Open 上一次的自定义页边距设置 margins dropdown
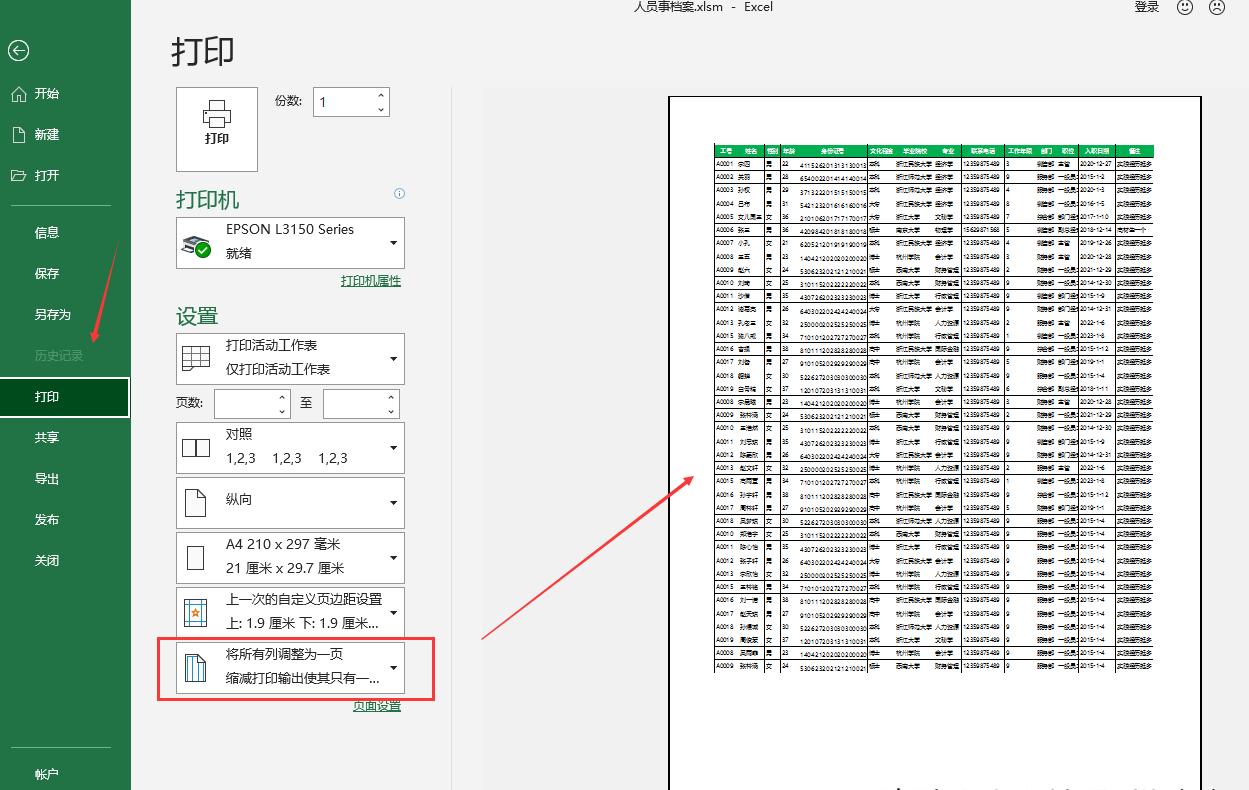The image size is (1249, 790). pos(291,612)
